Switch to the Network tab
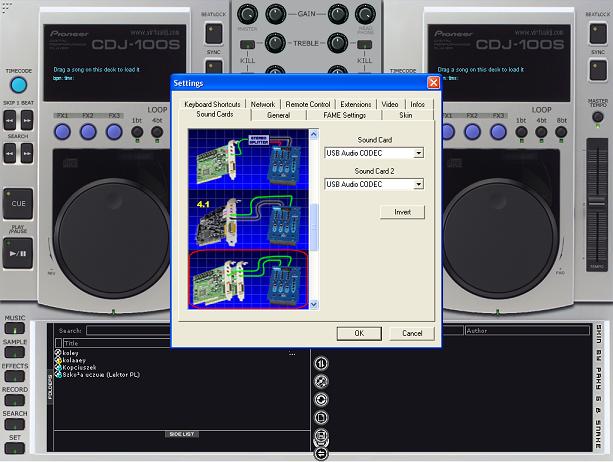Image resolution: width=613 pixels, height=462 pixels. [x=263, y=104]
